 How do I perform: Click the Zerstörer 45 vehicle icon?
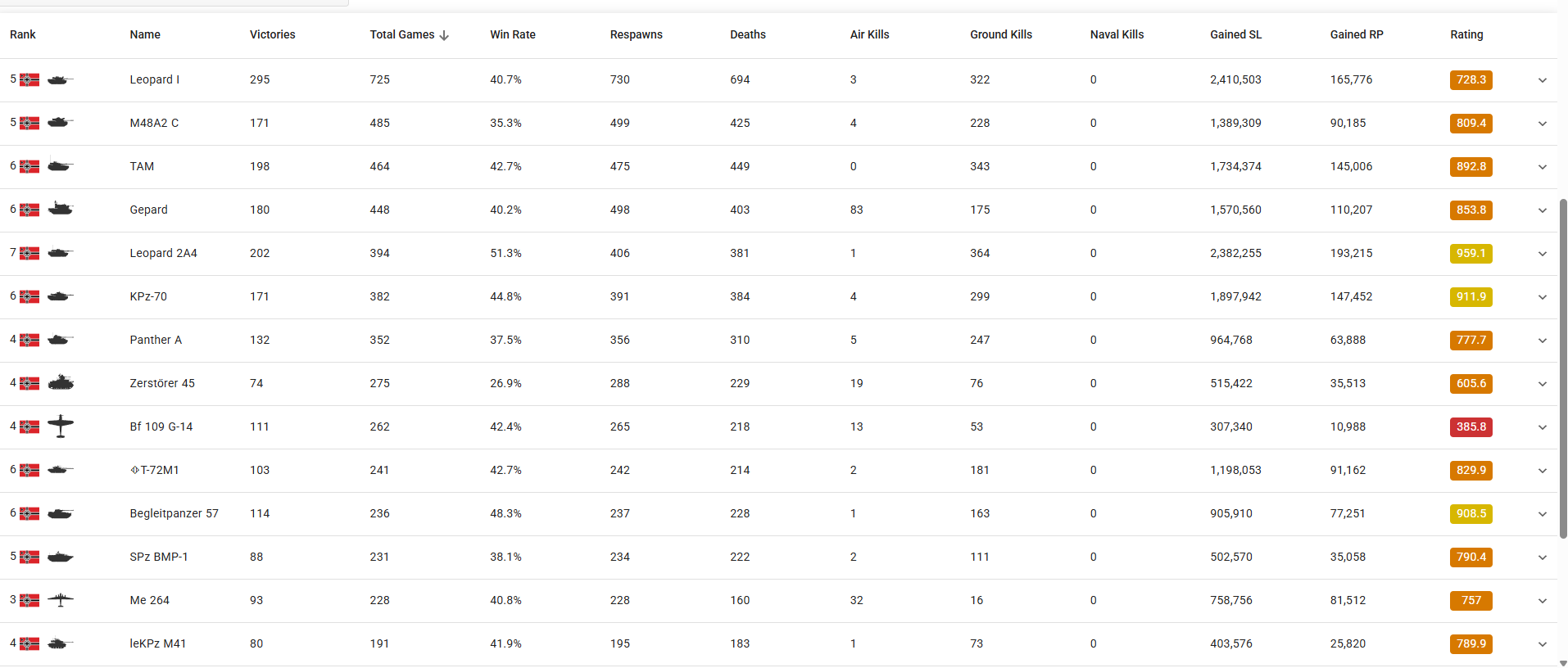[60, 382]
